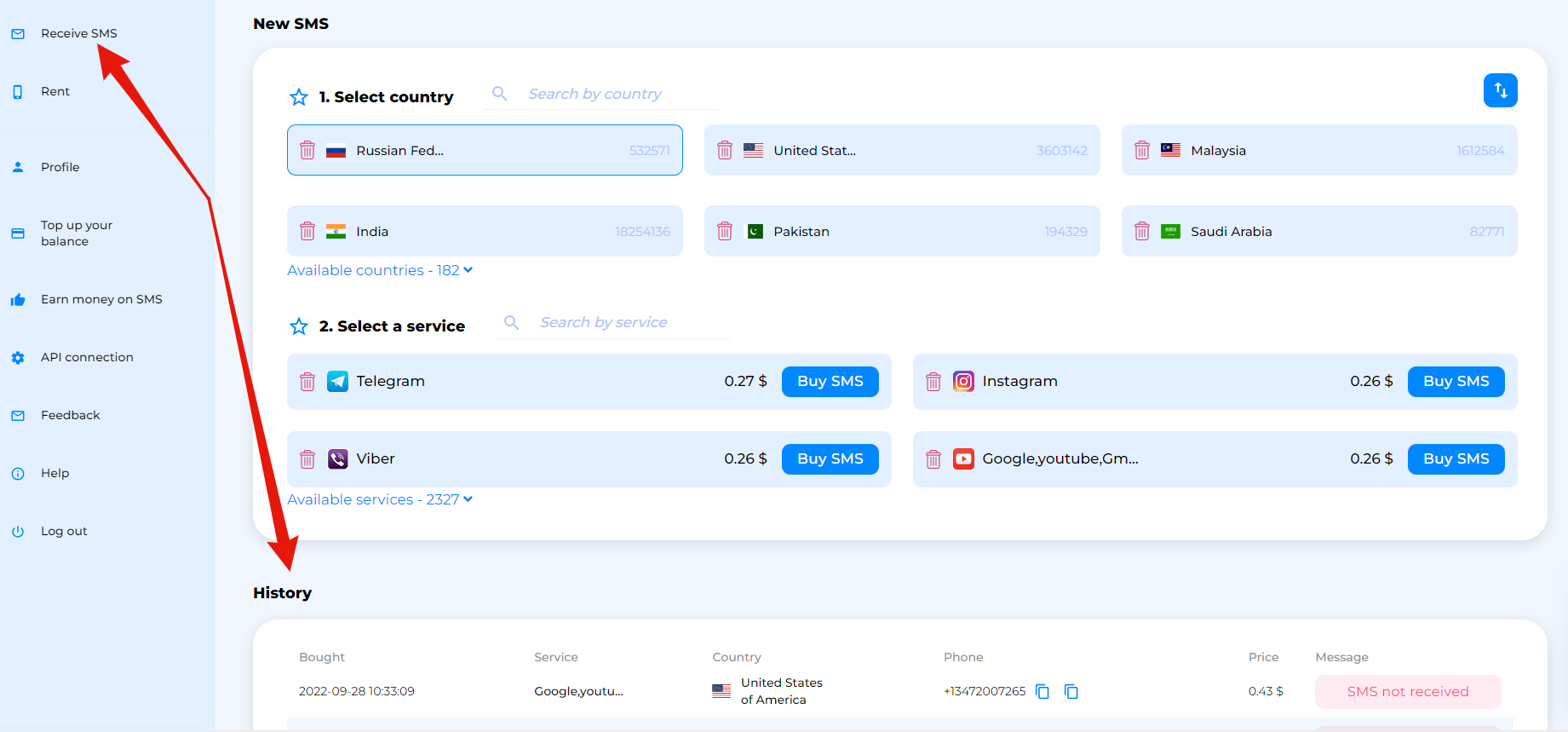Remove United States with trash icon
The width and height of the screenshot is (1568, 732).
pos(725,150)
